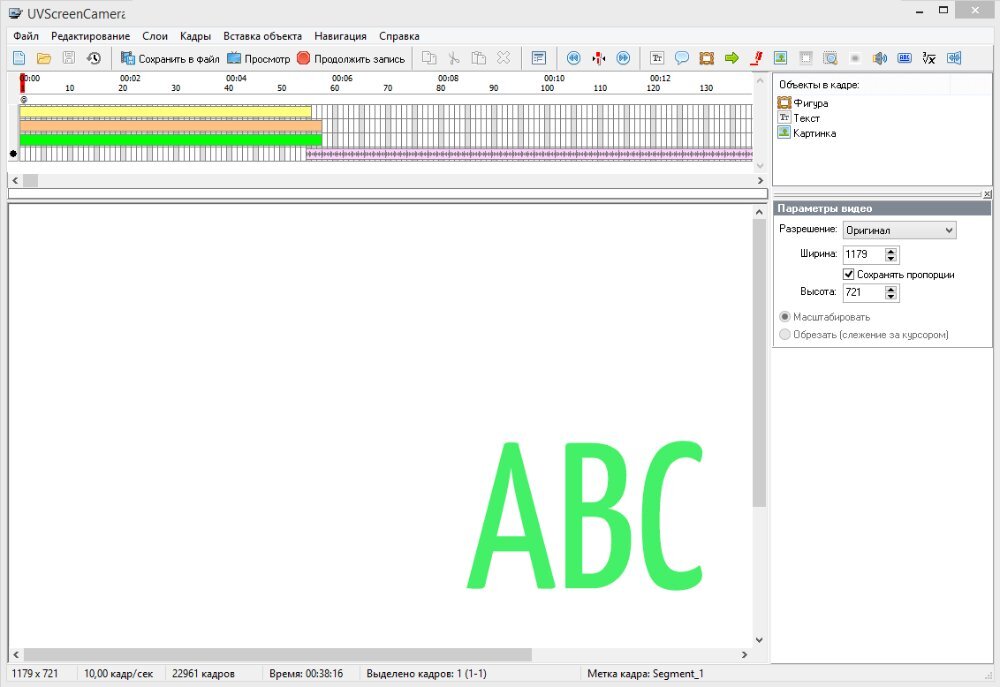Viewport: 1000px width, 687px height.
Task: Select Картинка in the objects list
Action: pos(814,133)
